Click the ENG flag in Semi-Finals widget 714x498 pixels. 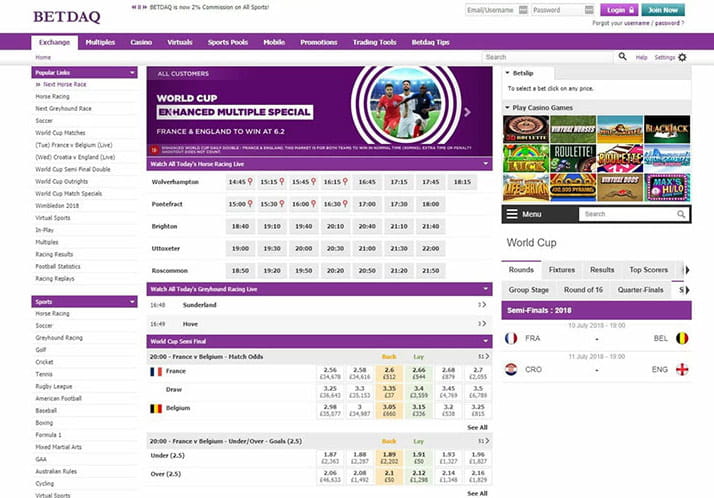pyautogui.click(x=682, y=369)
